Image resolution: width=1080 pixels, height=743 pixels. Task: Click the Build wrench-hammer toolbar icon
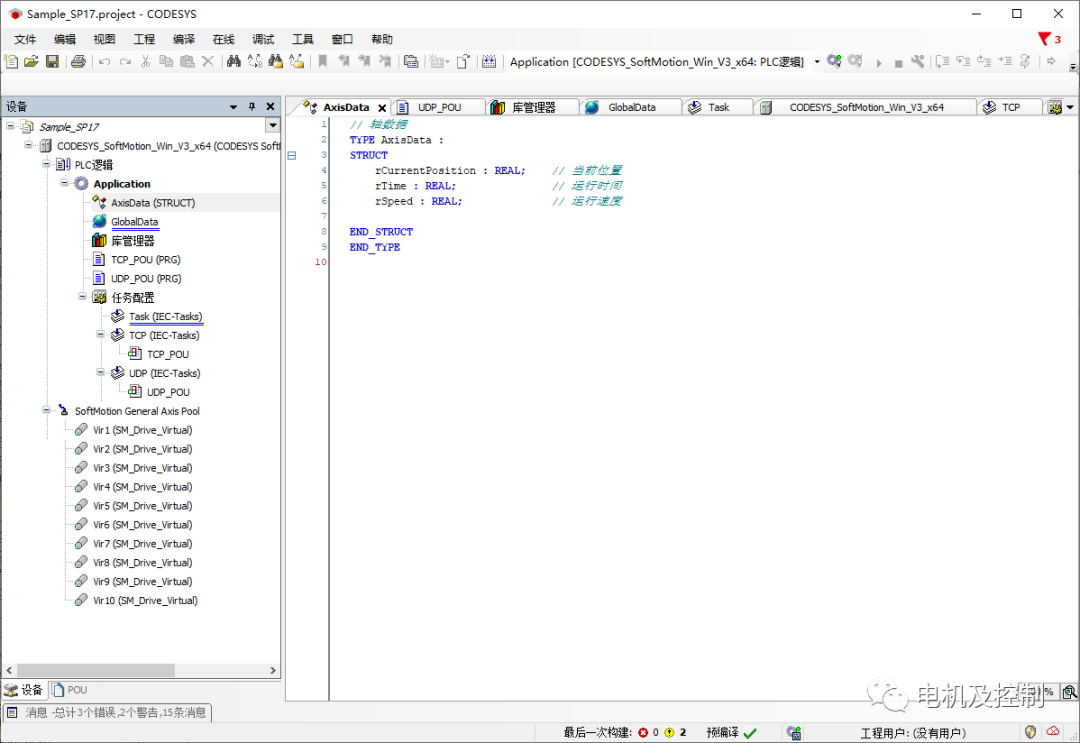[917, 62]
